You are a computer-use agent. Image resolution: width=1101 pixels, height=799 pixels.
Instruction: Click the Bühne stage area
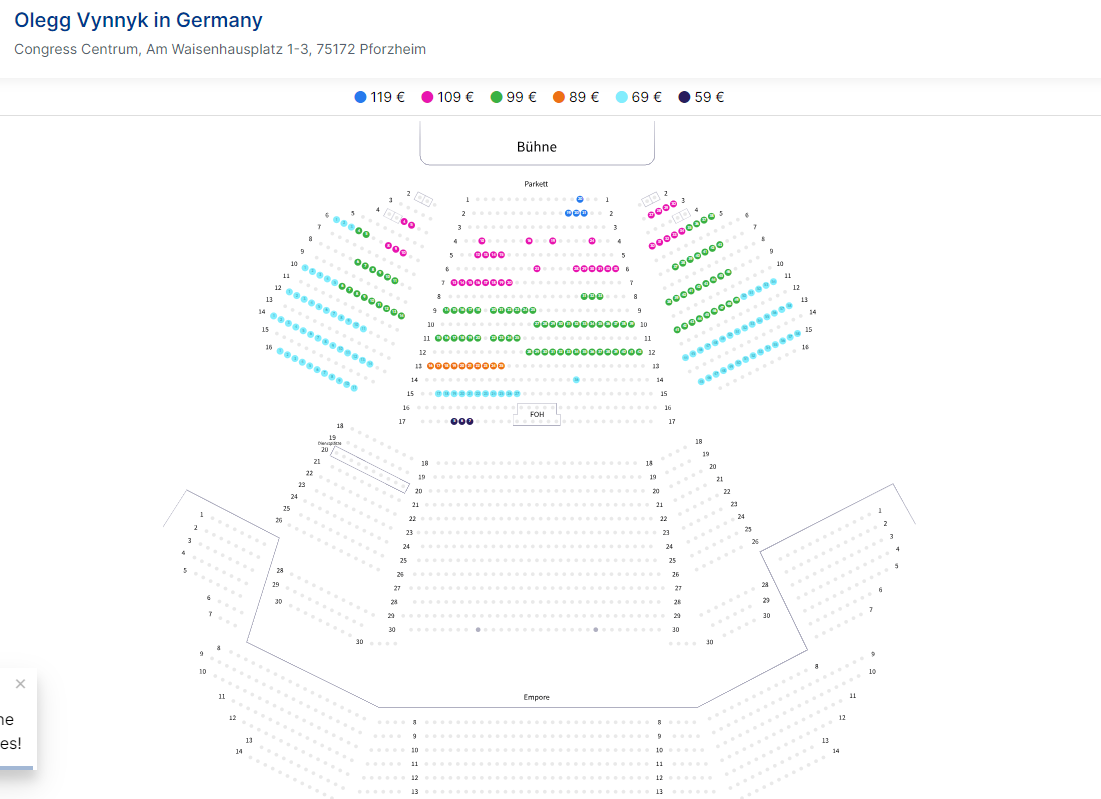pos(537,146)
